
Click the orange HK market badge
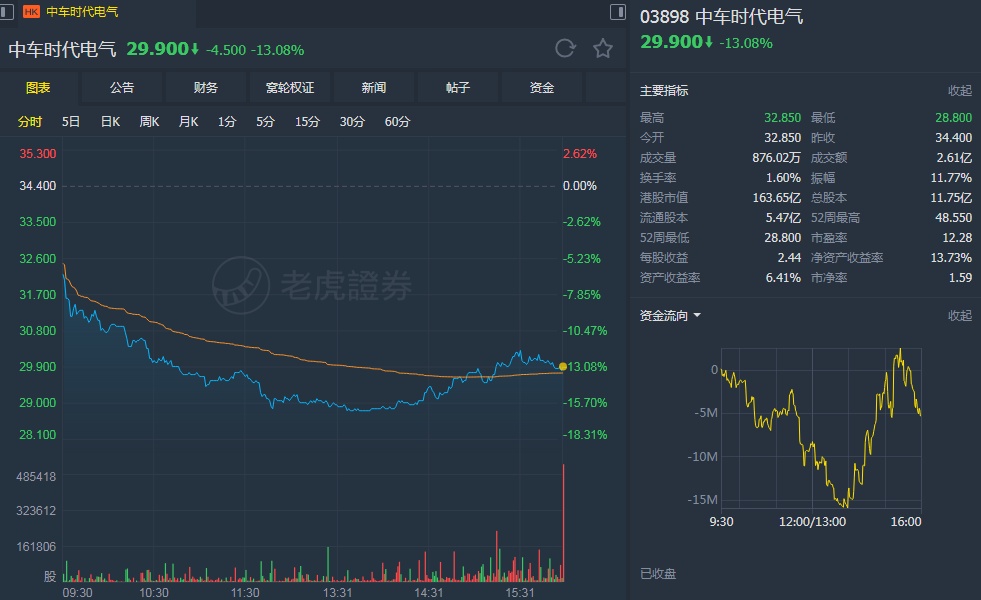[x=31, y=12]
